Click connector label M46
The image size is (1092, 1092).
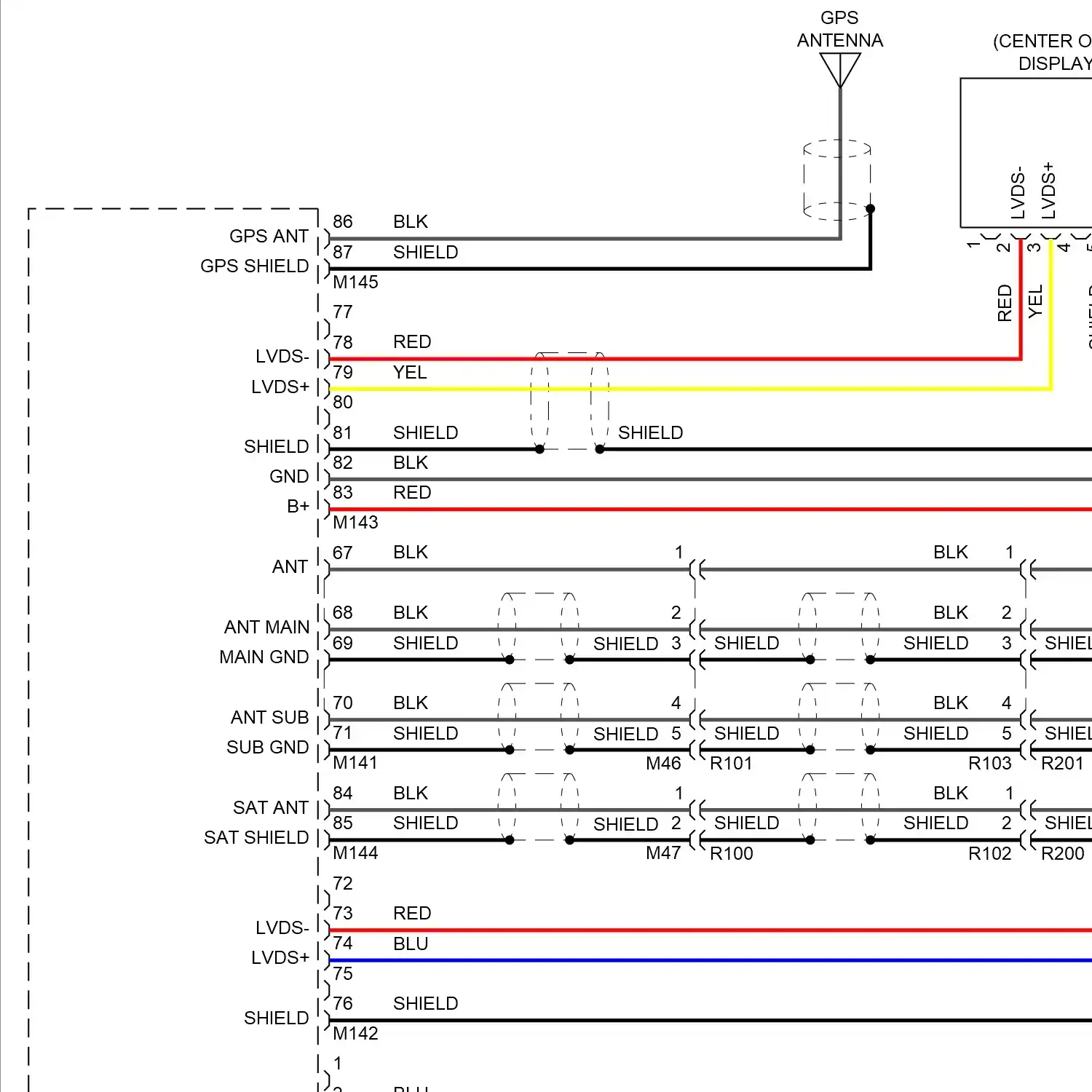pyautogui.click(x=663, y=763)
